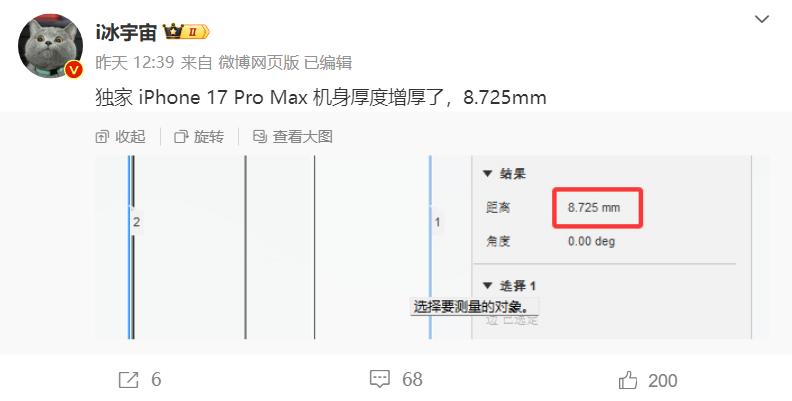The image size is (792, 401).
Task: Collapse the 选择 1 section triangle
Action: coord(487,286)
